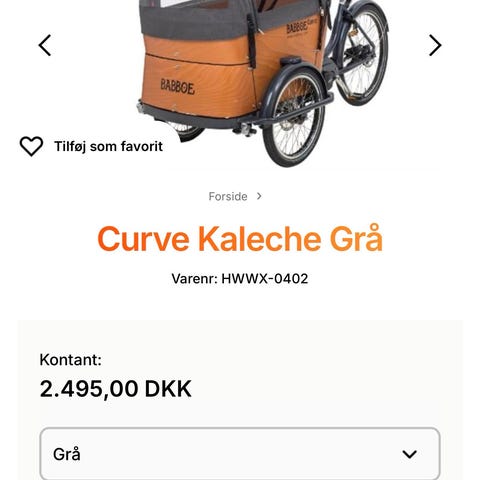Open the Grå color dropdown

(240, 454)
